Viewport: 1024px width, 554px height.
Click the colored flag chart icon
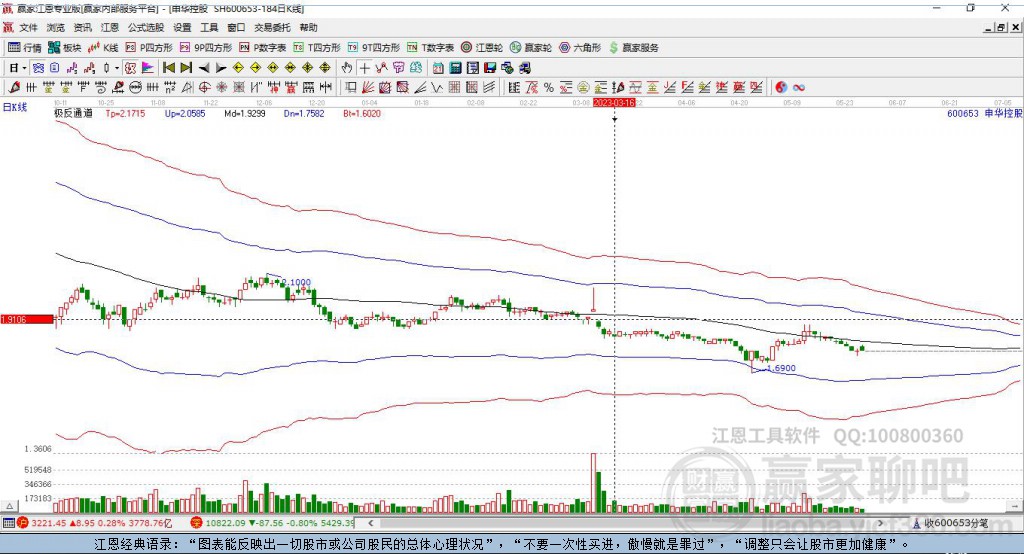tap(148, 68)
